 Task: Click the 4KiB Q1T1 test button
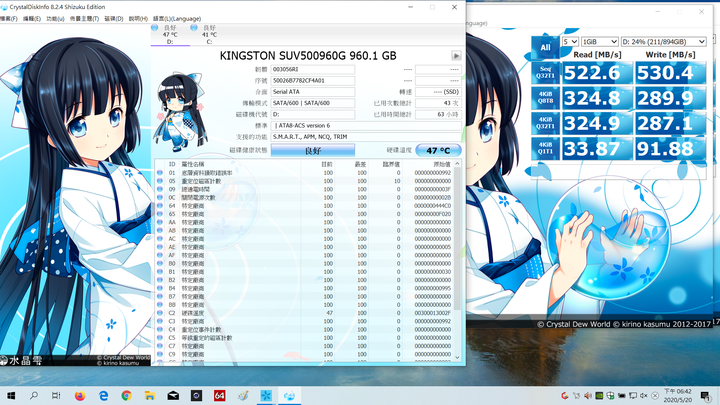pyautogui.click(x=546, y=148)
